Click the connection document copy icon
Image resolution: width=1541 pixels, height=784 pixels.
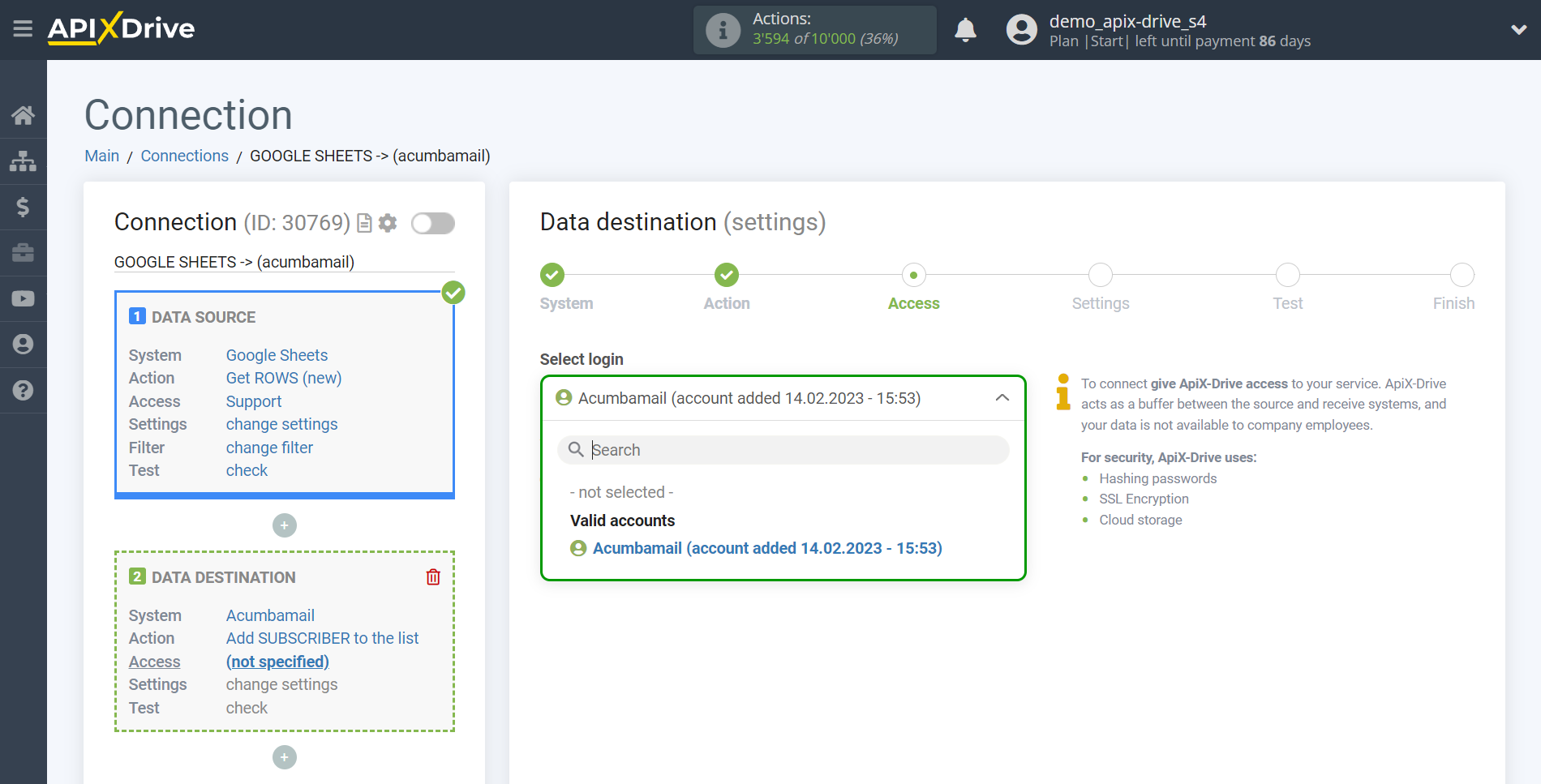tap(365, 223)
